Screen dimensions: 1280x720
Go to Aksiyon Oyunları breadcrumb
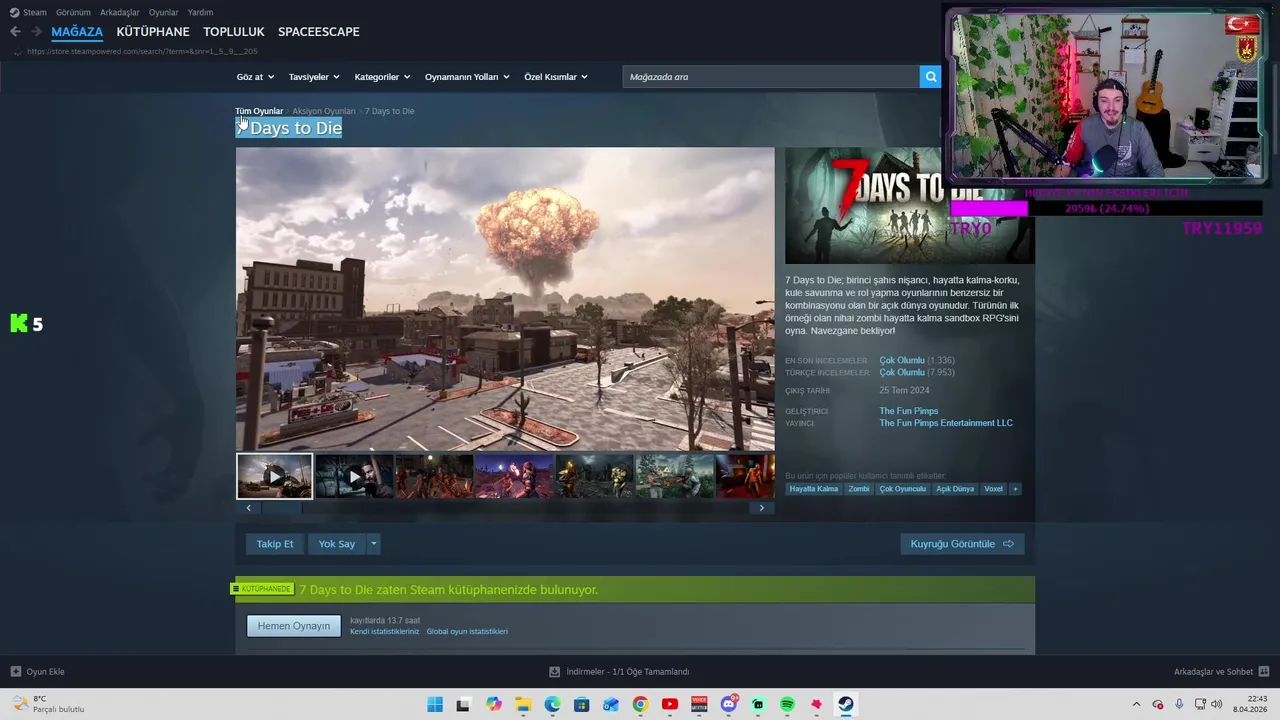(x=324, y=111)
